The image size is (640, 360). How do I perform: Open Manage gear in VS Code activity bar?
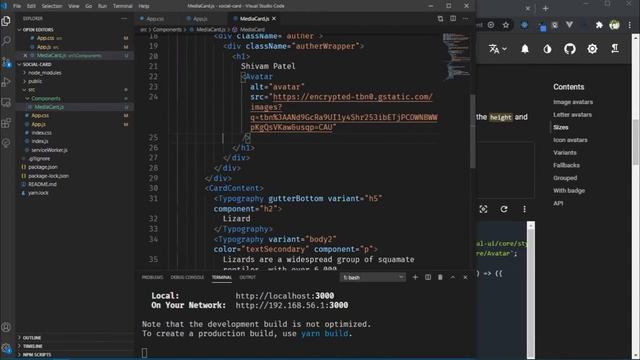pos(6,348)
